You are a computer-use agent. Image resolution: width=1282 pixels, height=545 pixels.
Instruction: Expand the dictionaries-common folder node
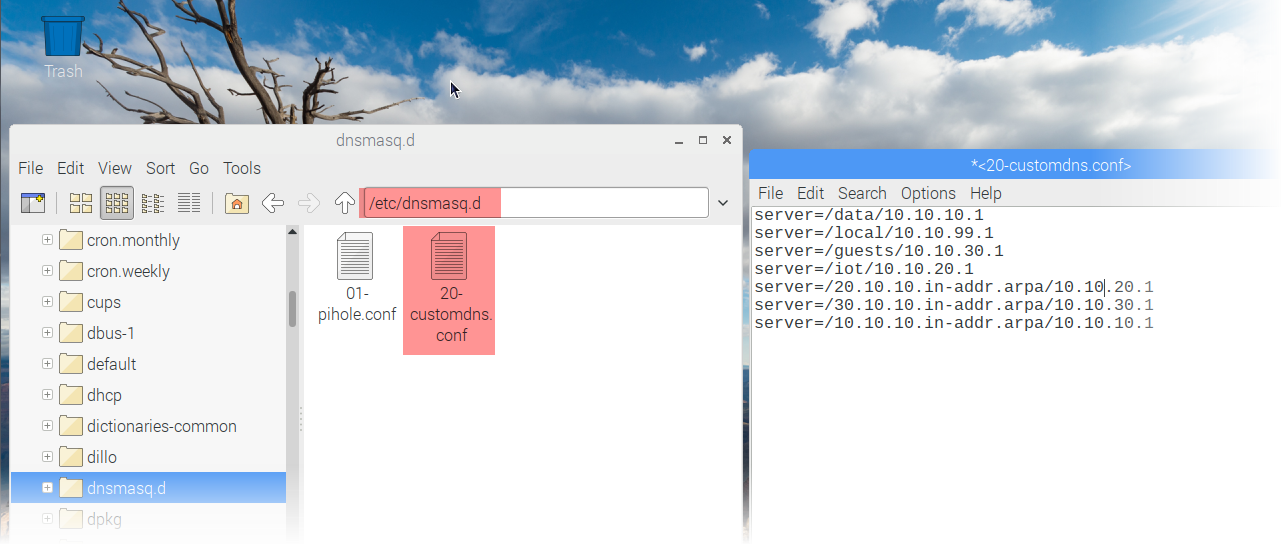47,426
